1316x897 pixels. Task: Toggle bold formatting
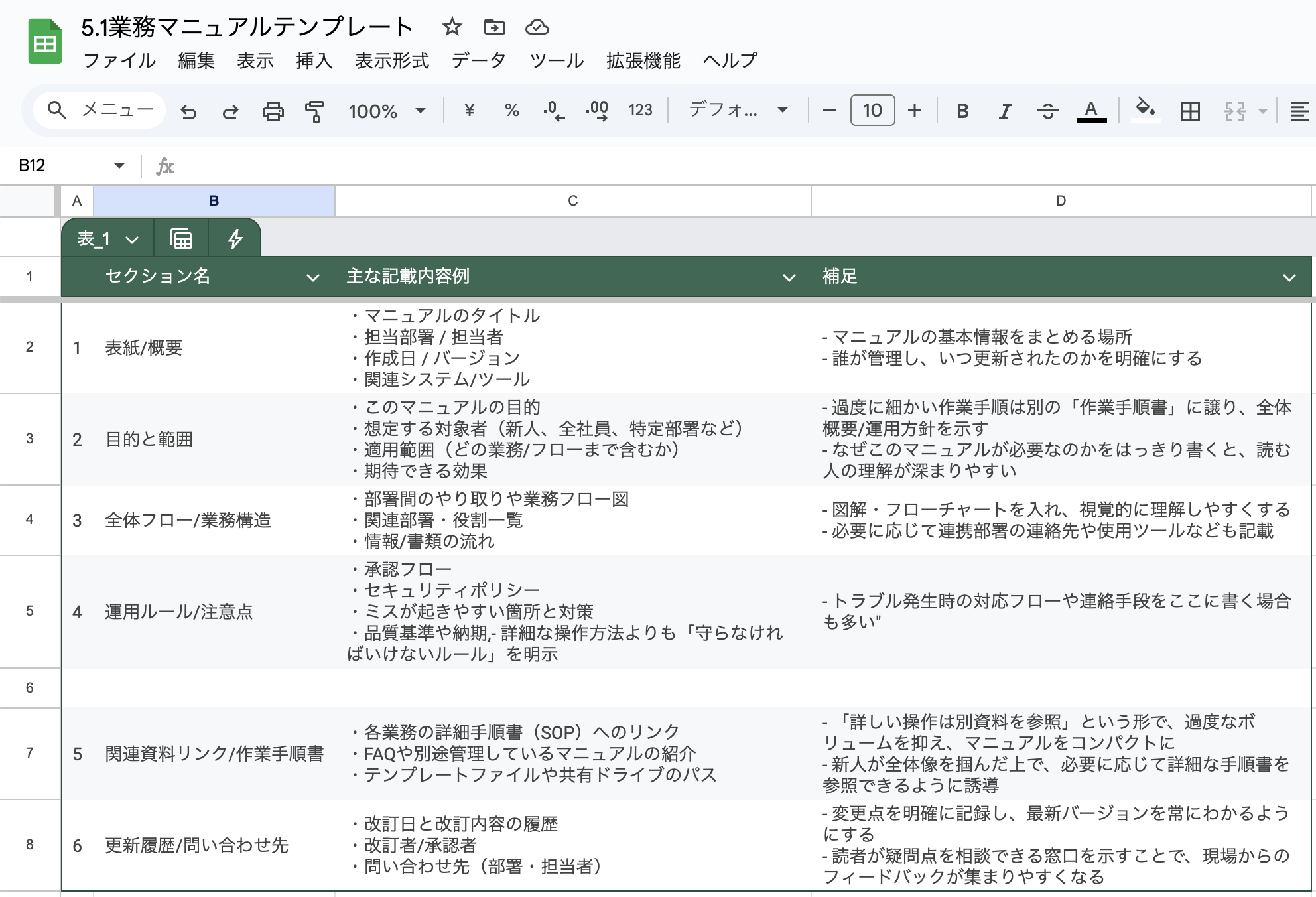[961, 111]
